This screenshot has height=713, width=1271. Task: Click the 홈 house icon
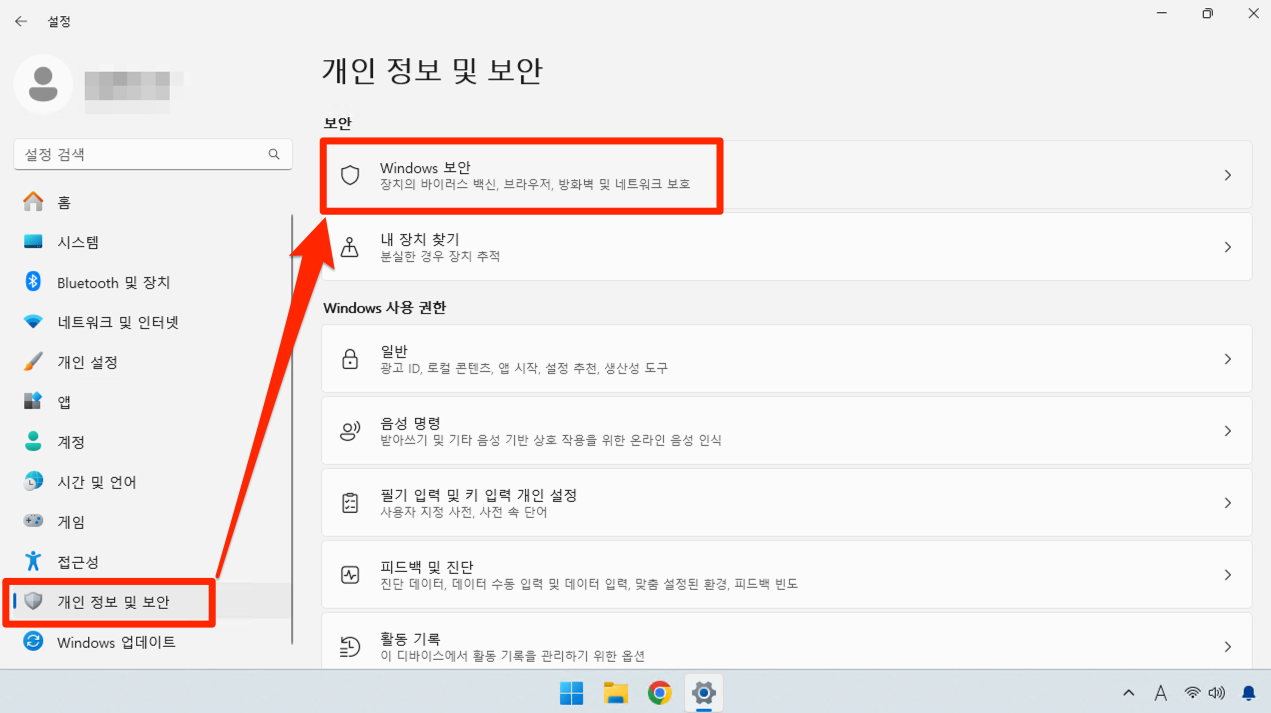pyautogui.click(x=33, y=202)
